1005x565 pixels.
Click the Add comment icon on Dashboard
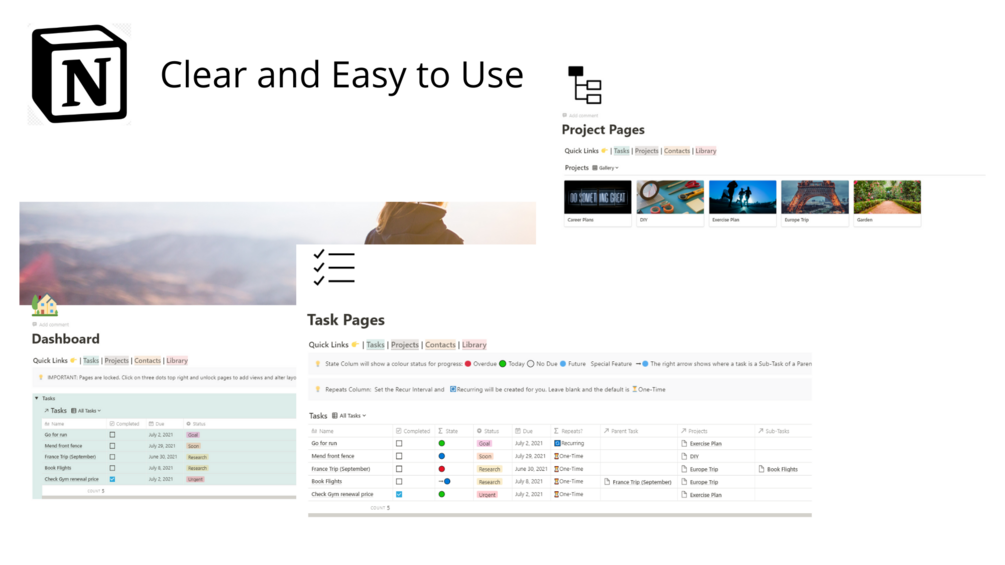[x=35, y=324]
